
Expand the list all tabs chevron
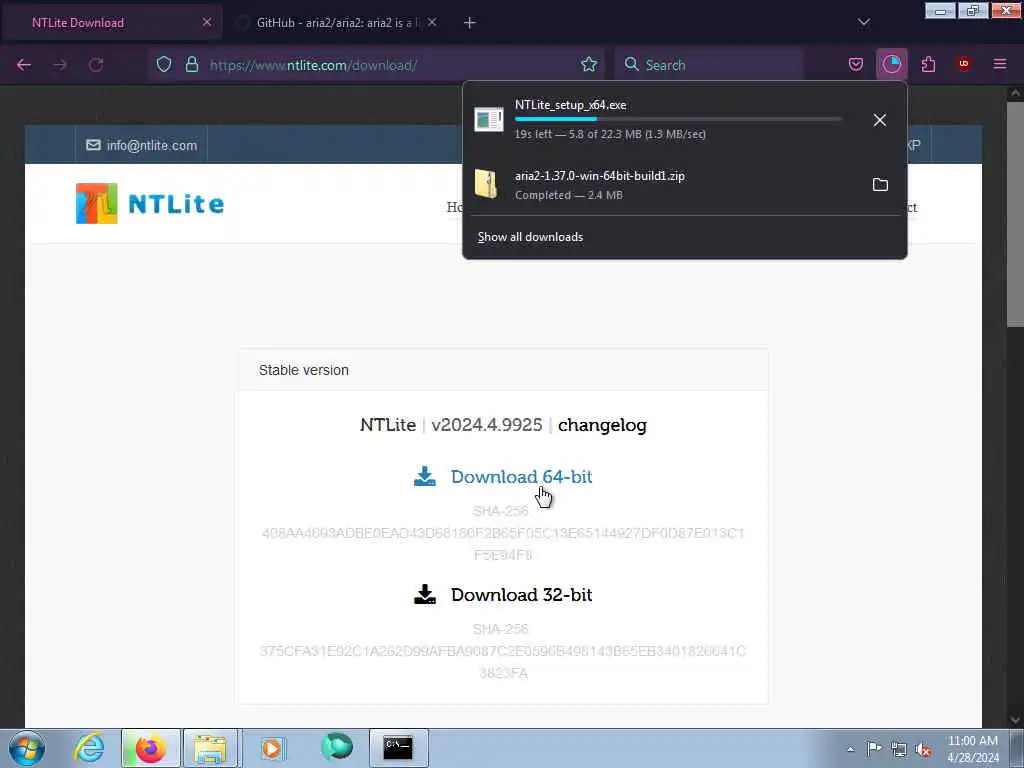click(x=863, y=23)
